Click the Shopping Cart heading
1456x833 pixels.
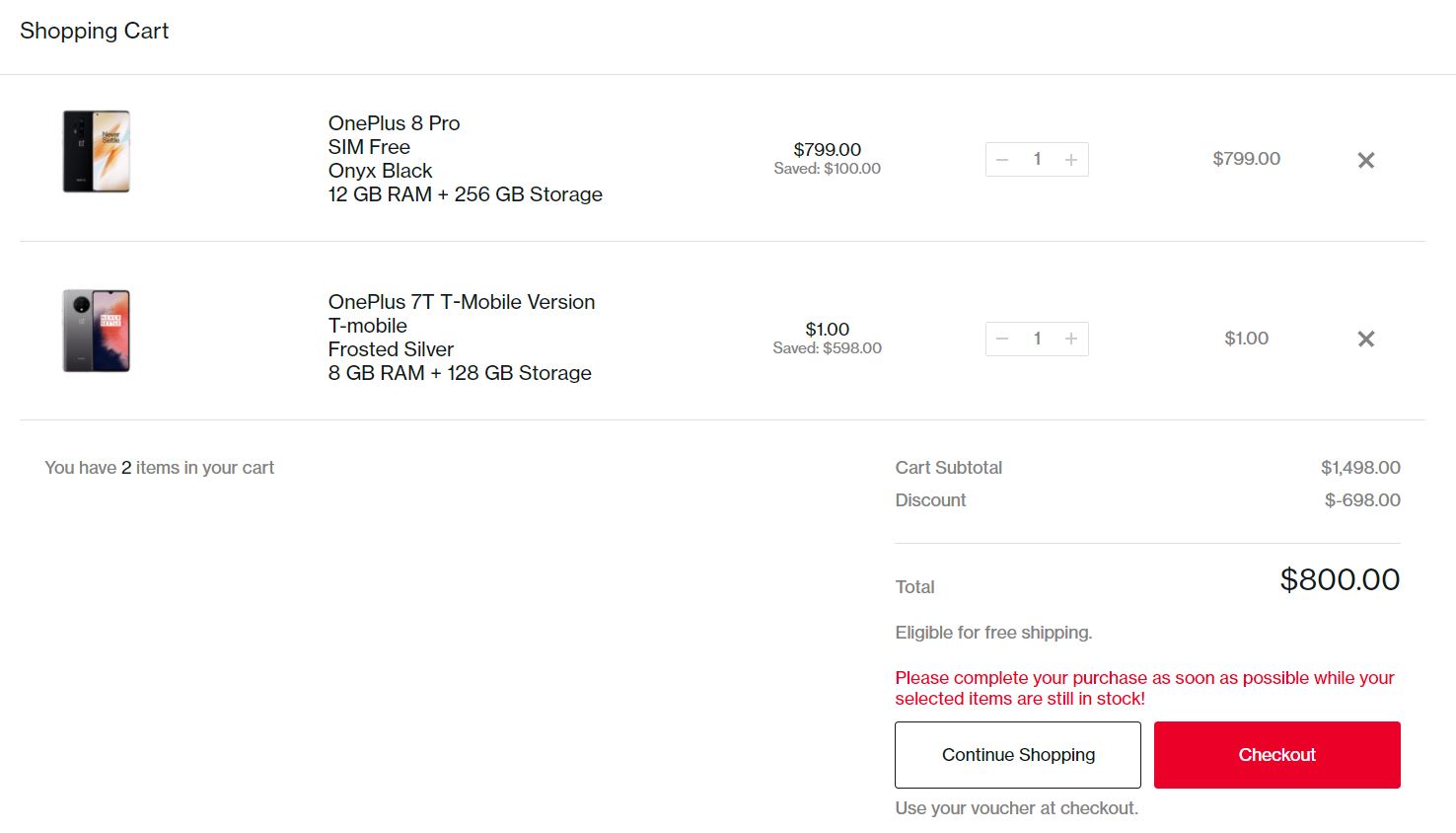94,32
